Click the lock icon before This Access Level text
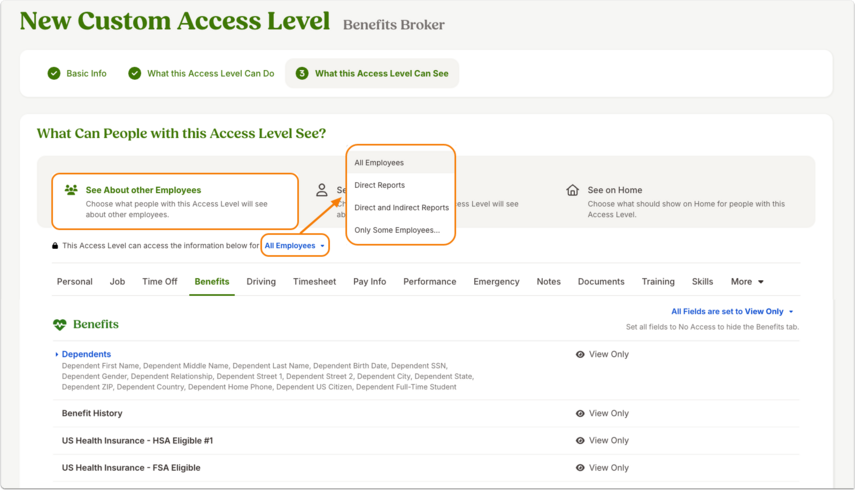This screenshot has width=855, height=490. tap(55, 246)
